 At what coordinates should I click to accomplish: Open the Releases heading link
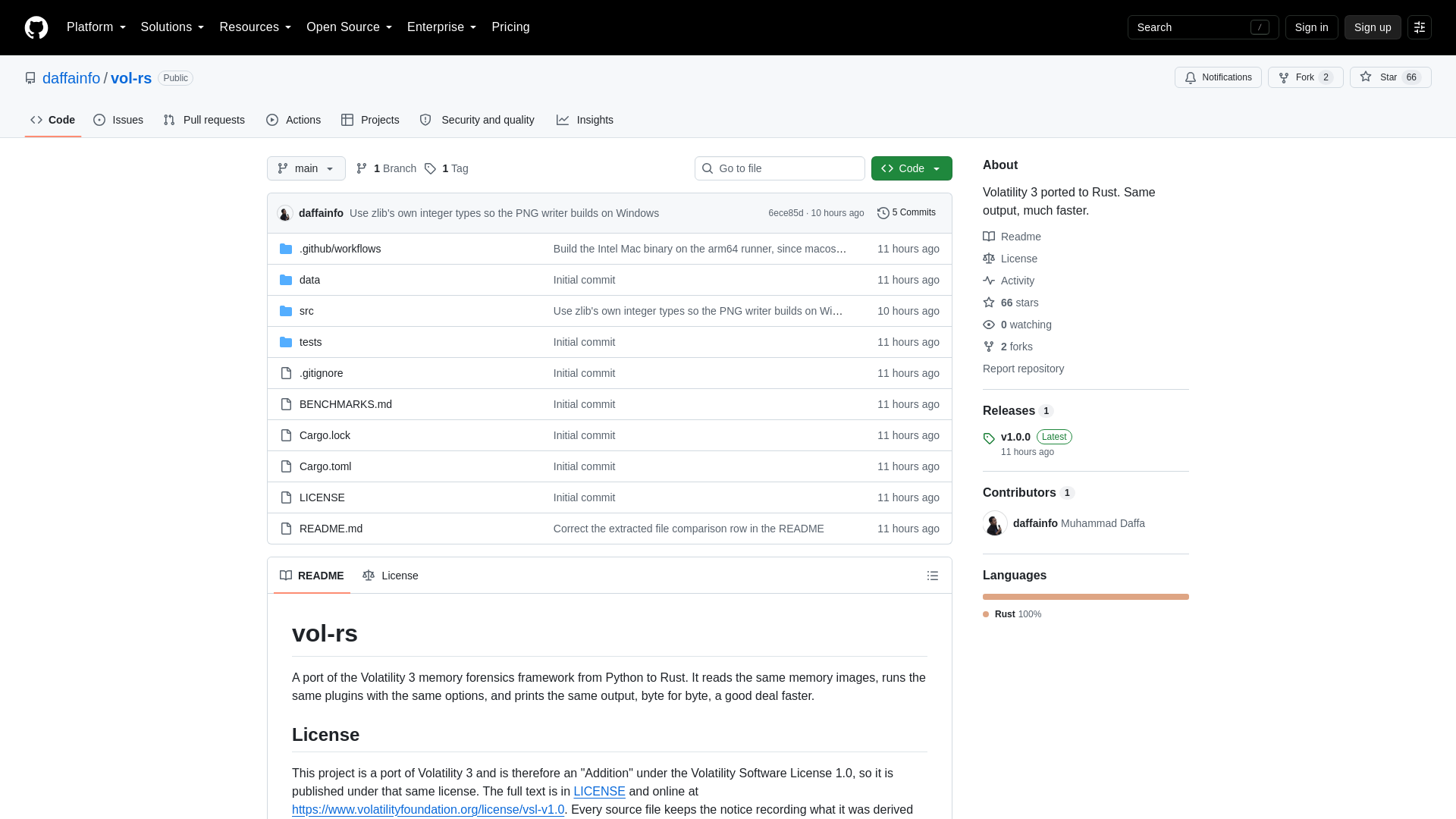click(1018, 410)
